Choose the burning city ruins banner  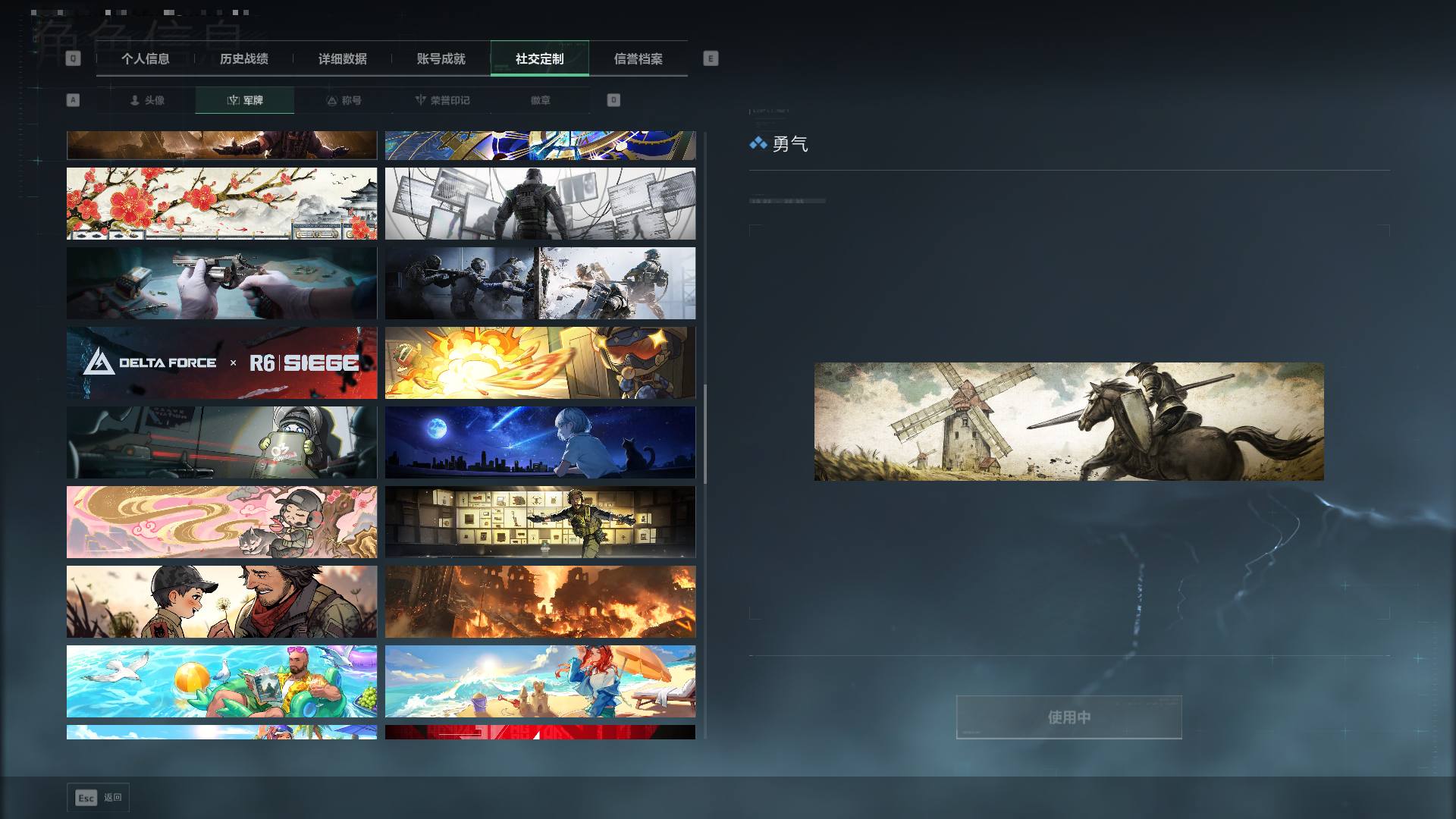pos(540,601)
